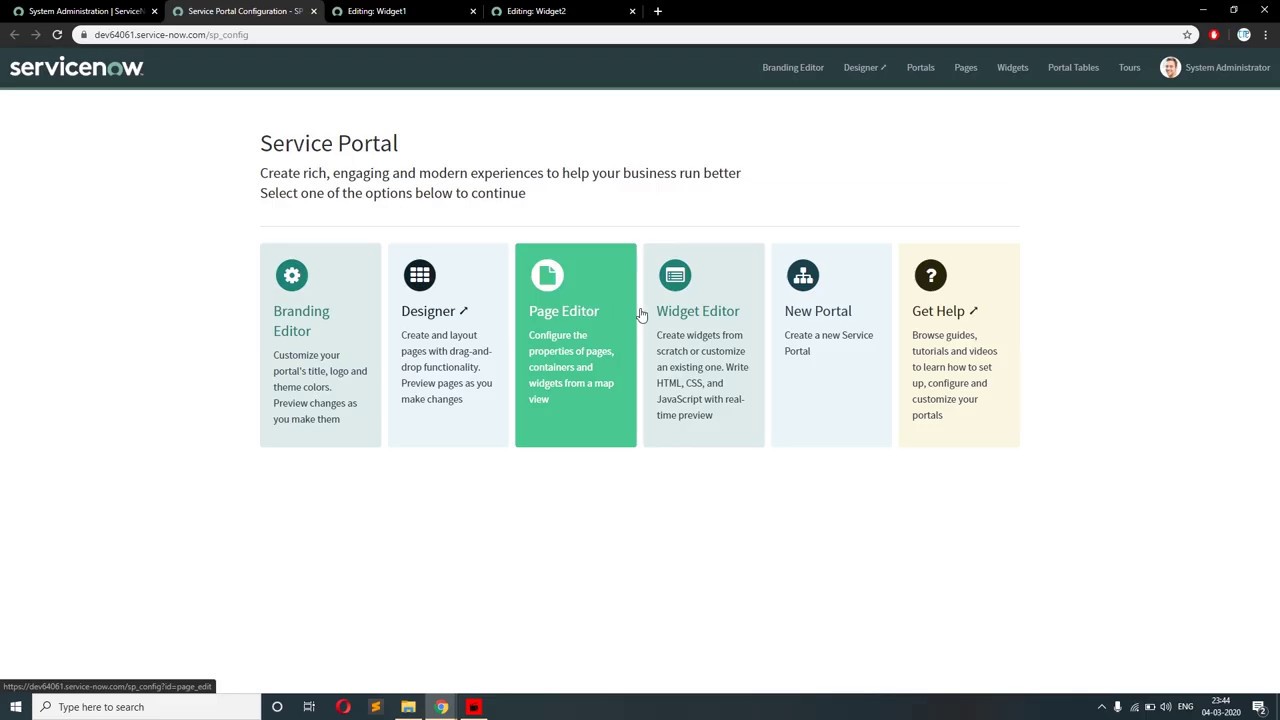Viewport: 1280px width, 720px height.
Task: Go forward using the browser forward arrow
Action: tap(35, 35)
